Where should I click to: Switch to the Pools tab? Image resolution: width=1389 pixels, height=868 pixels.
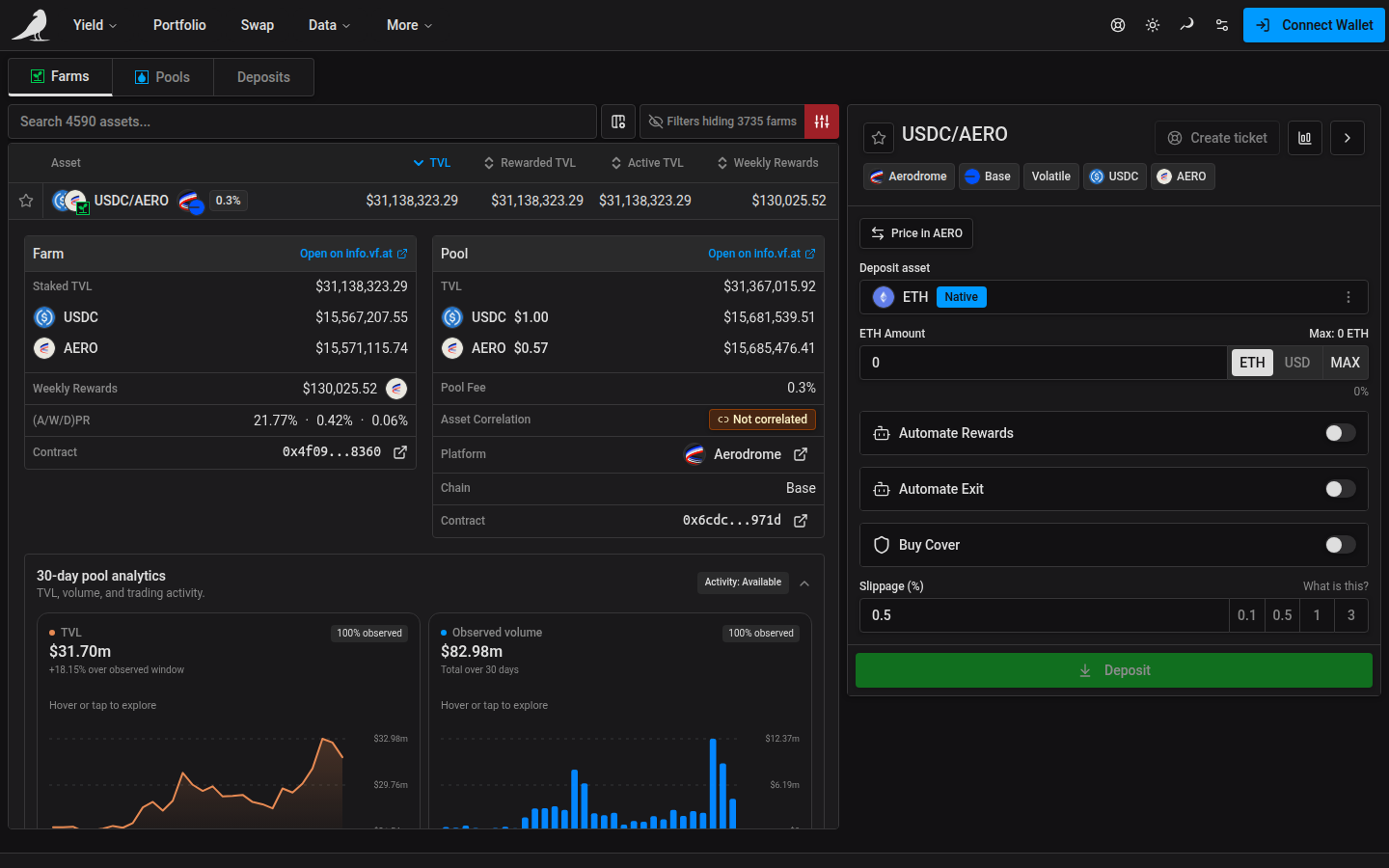tap(163, 77)
